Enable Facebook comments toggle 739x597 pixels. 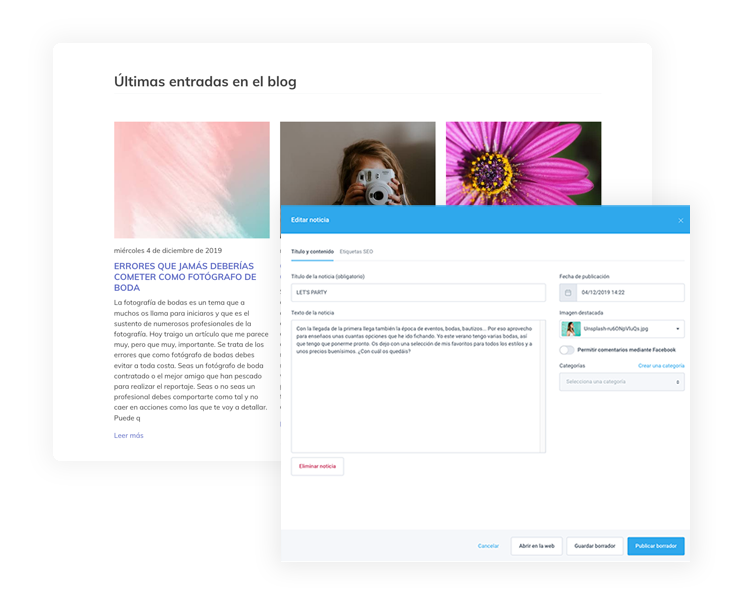[568, 350]
